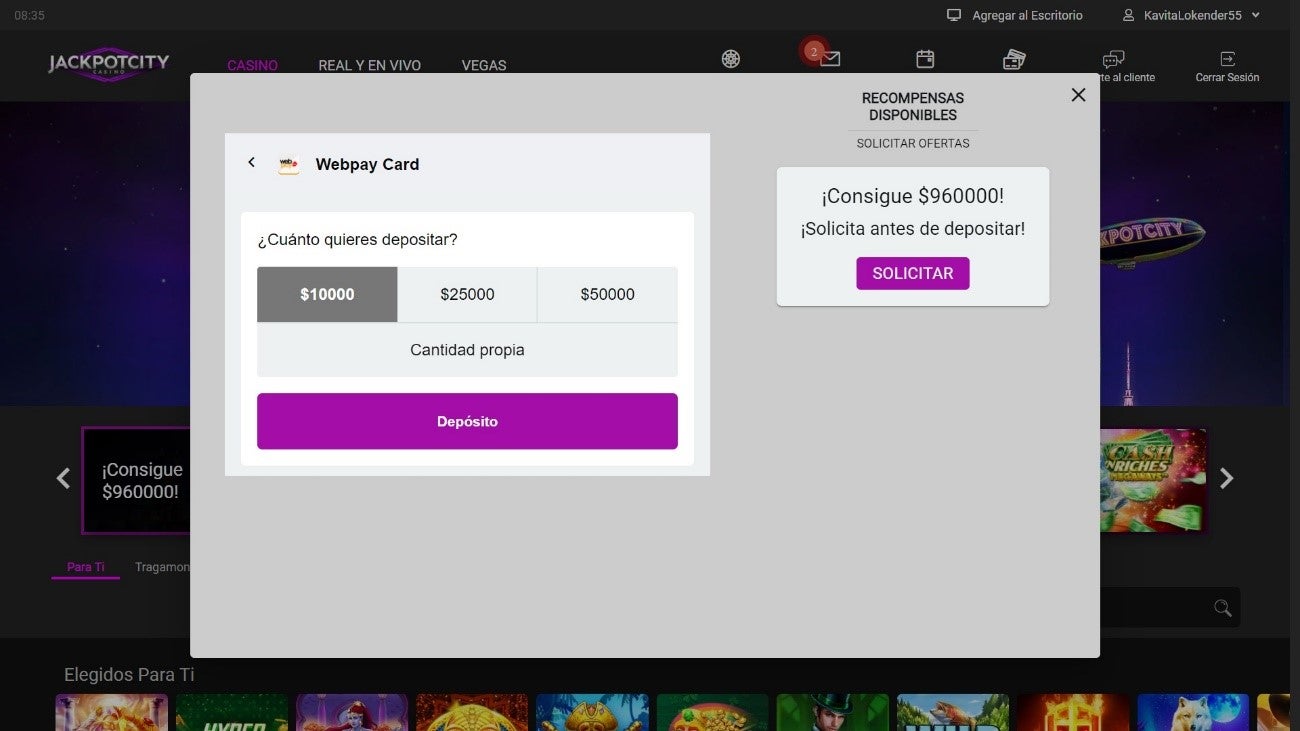The width and height of the screenshot is (1300, 731).
Task: Open the calendar icon in header
Action: [925, 59]
